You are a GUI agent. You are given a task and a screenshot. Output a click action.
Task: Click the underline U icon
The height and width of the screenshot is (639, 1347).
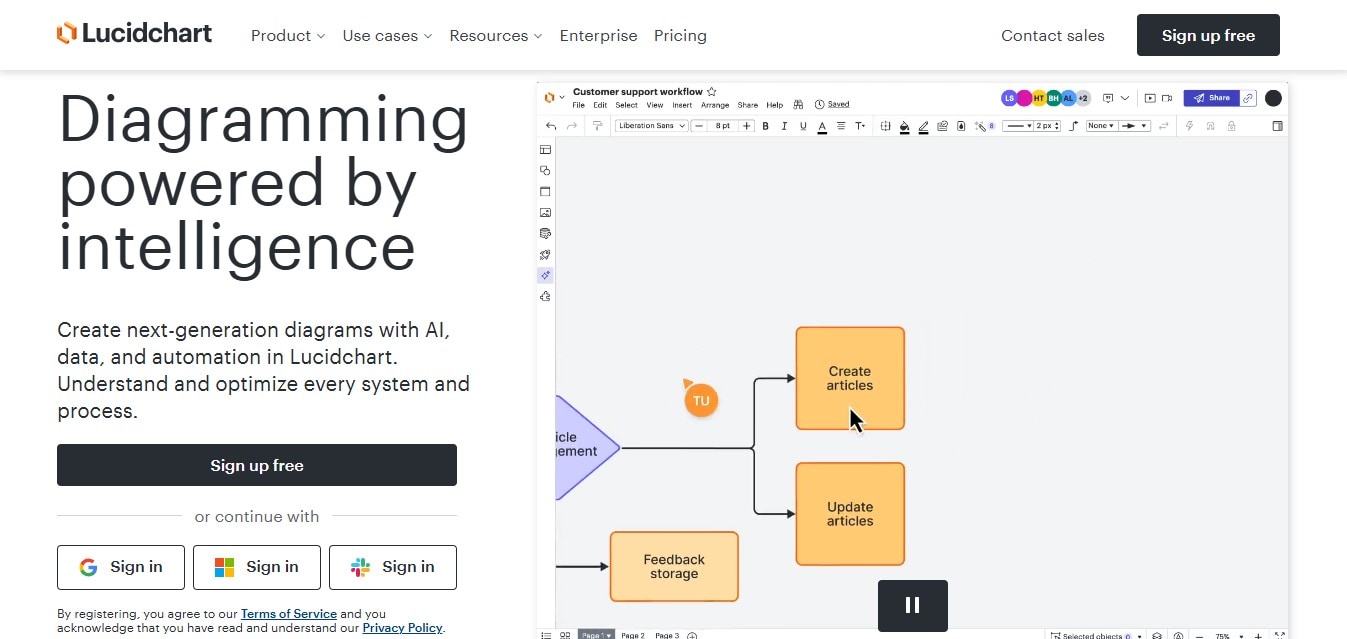pos(803,126)
